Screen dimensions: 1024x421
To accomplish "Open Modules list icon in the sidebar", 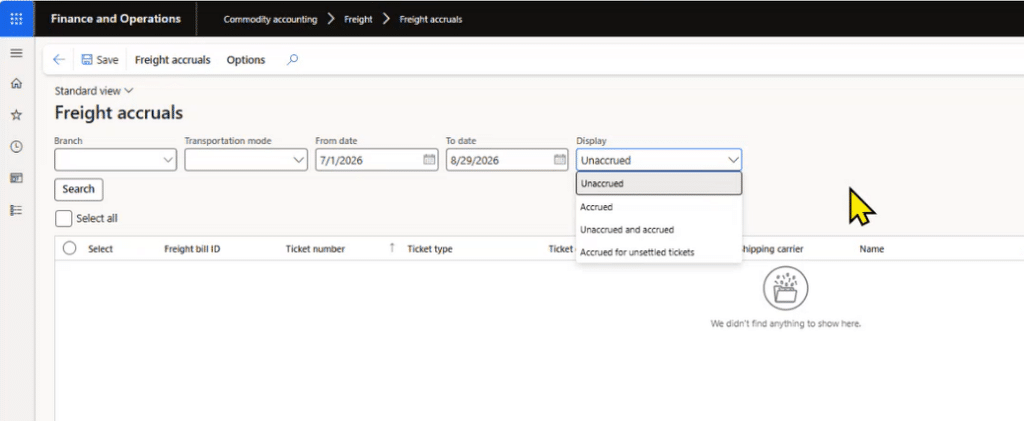I will click(x=17, y=210).
